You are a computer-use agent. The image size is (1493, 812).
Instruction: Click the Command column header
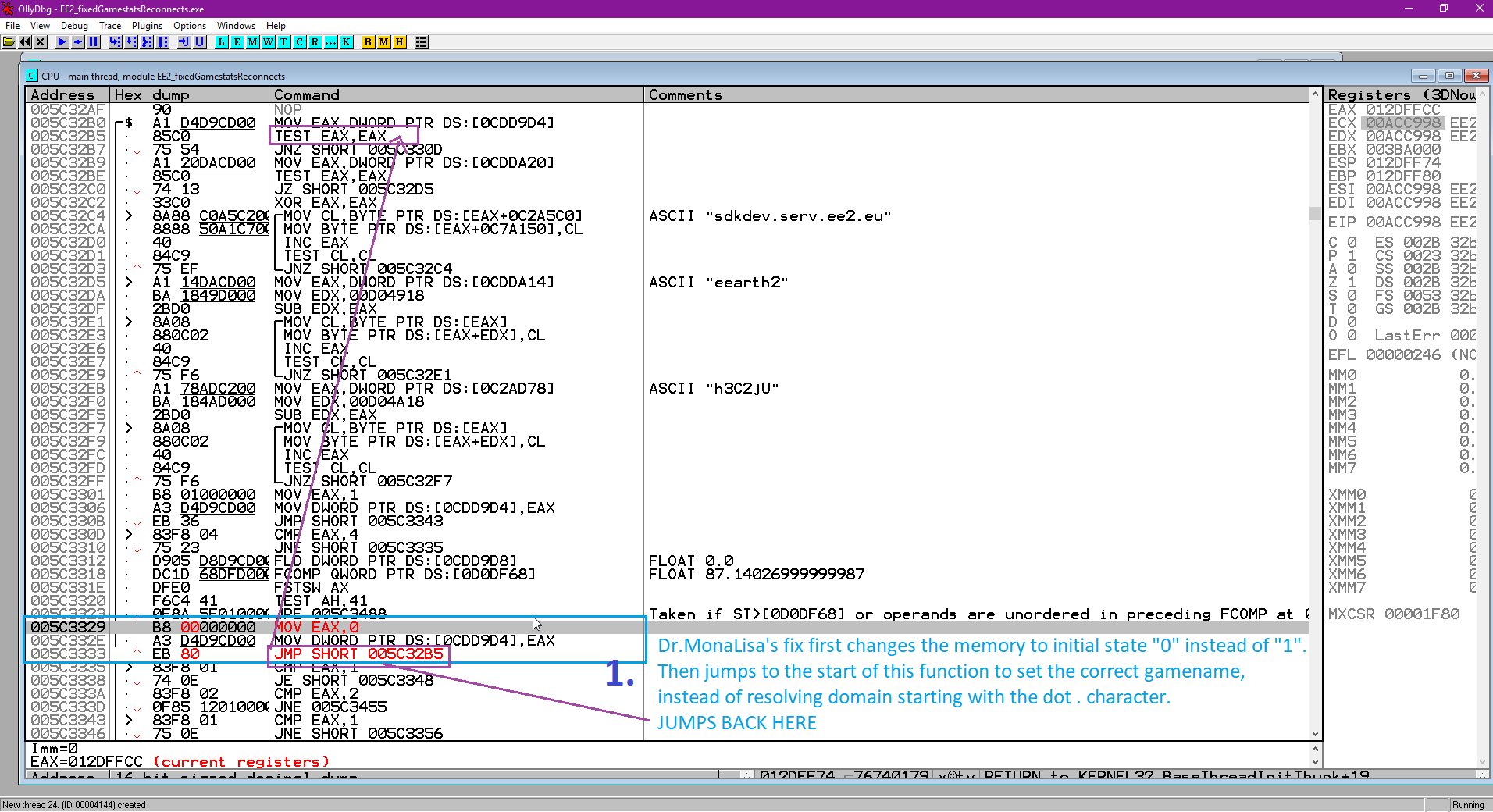[456, 94]
